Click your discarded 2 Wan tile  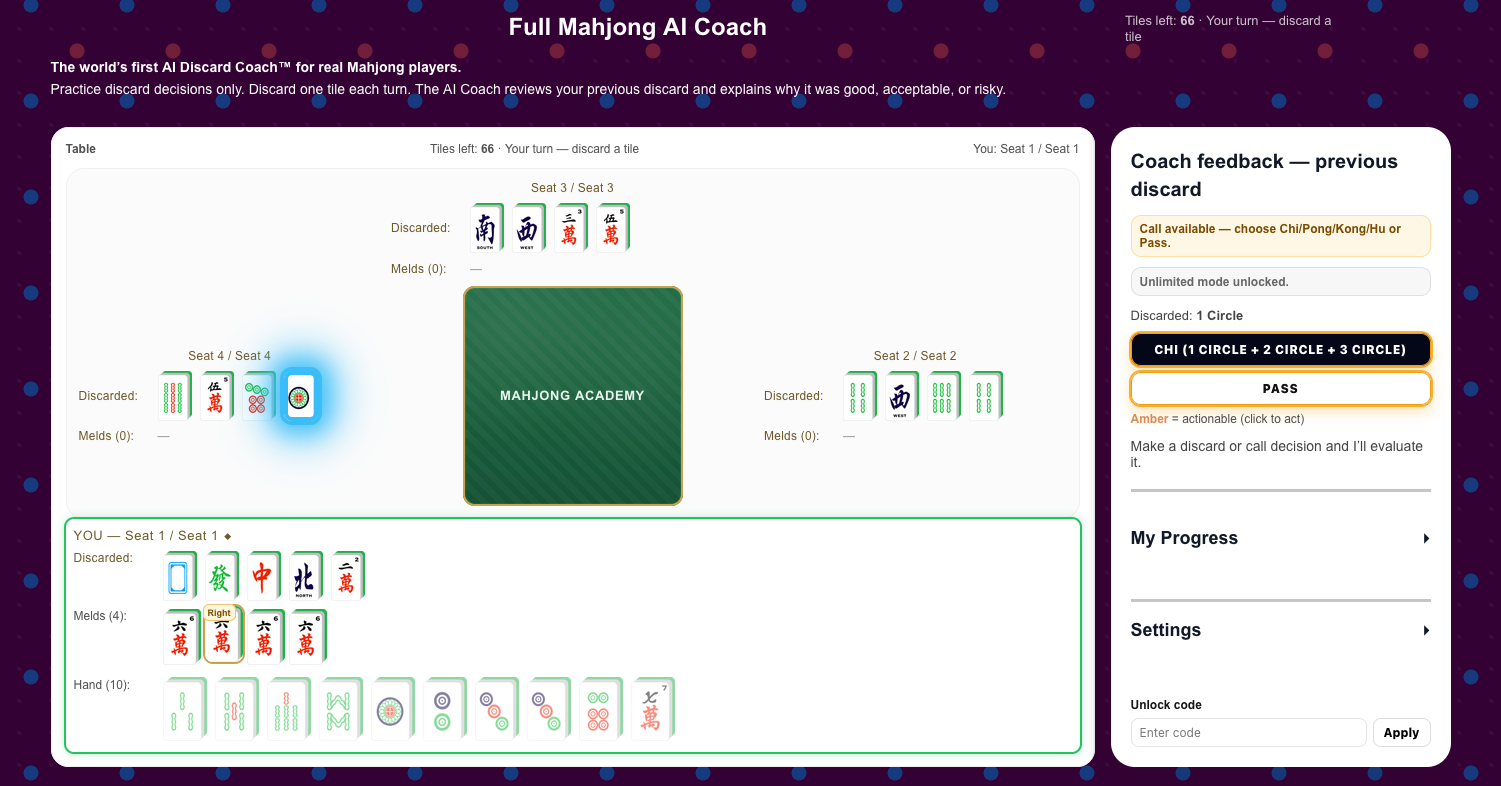[348, 576]
